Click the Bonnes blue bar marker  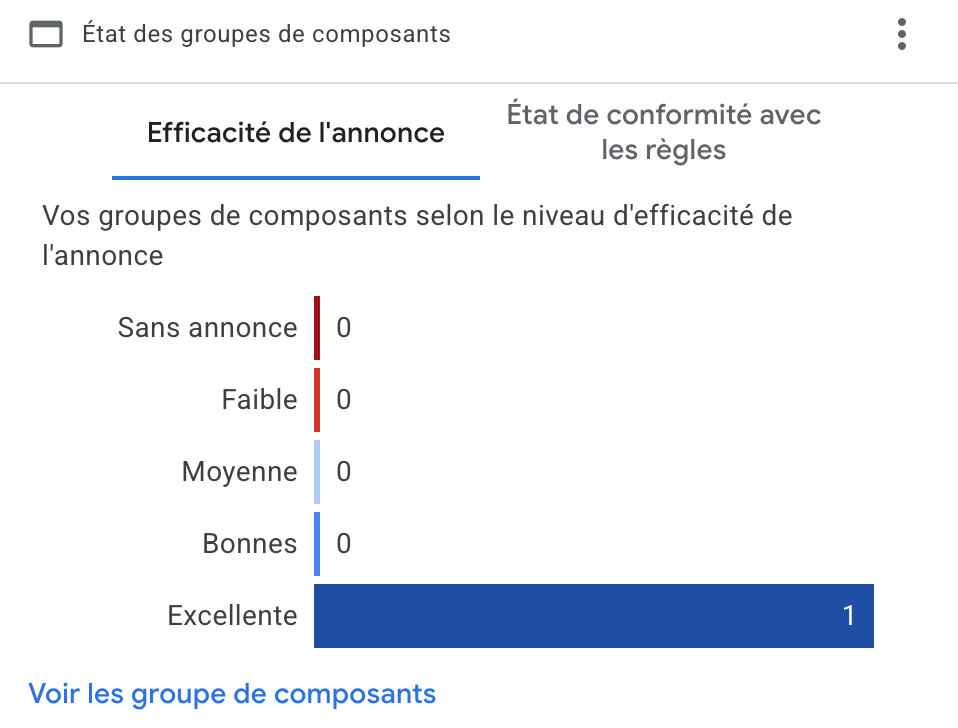tap(317, 544)
